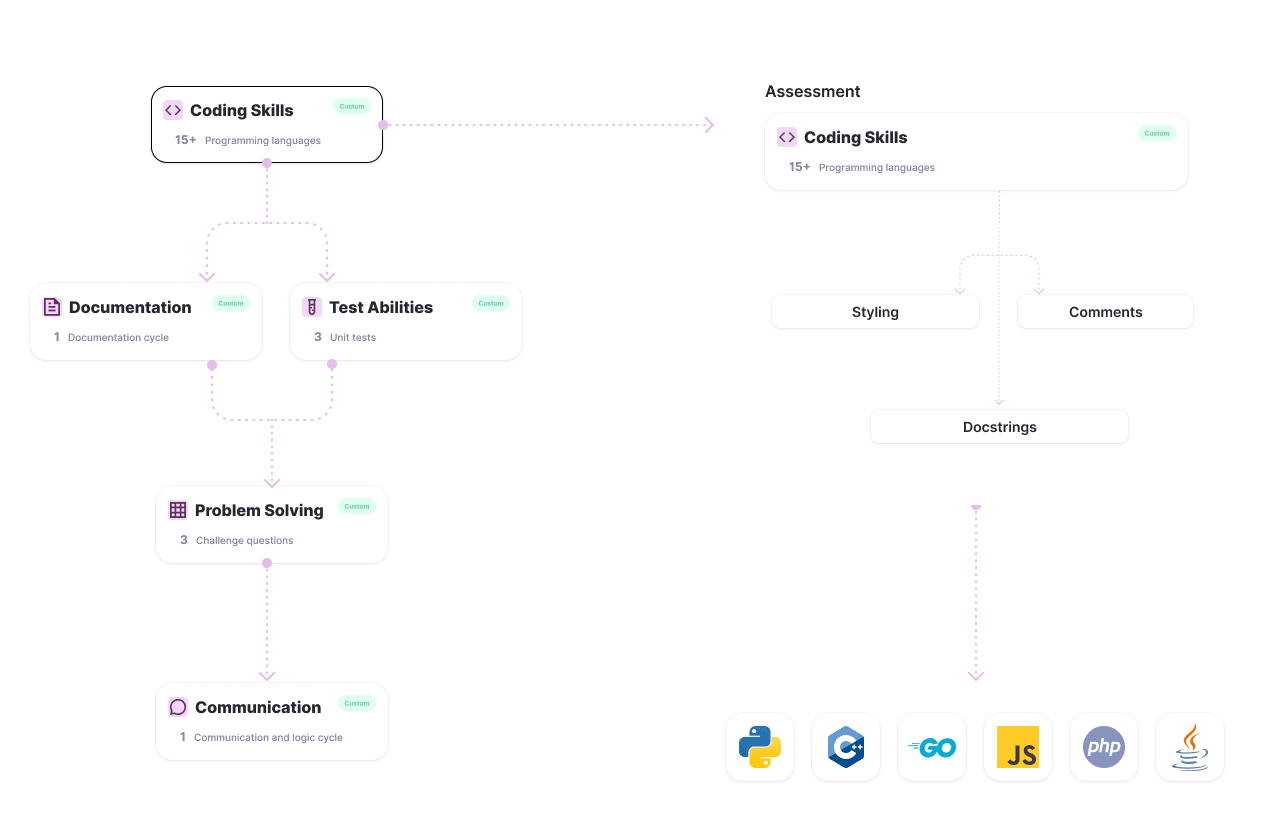Click the Assessment heading text
The width and height of the screenshot is (1276, 831).
pos(813,91)
